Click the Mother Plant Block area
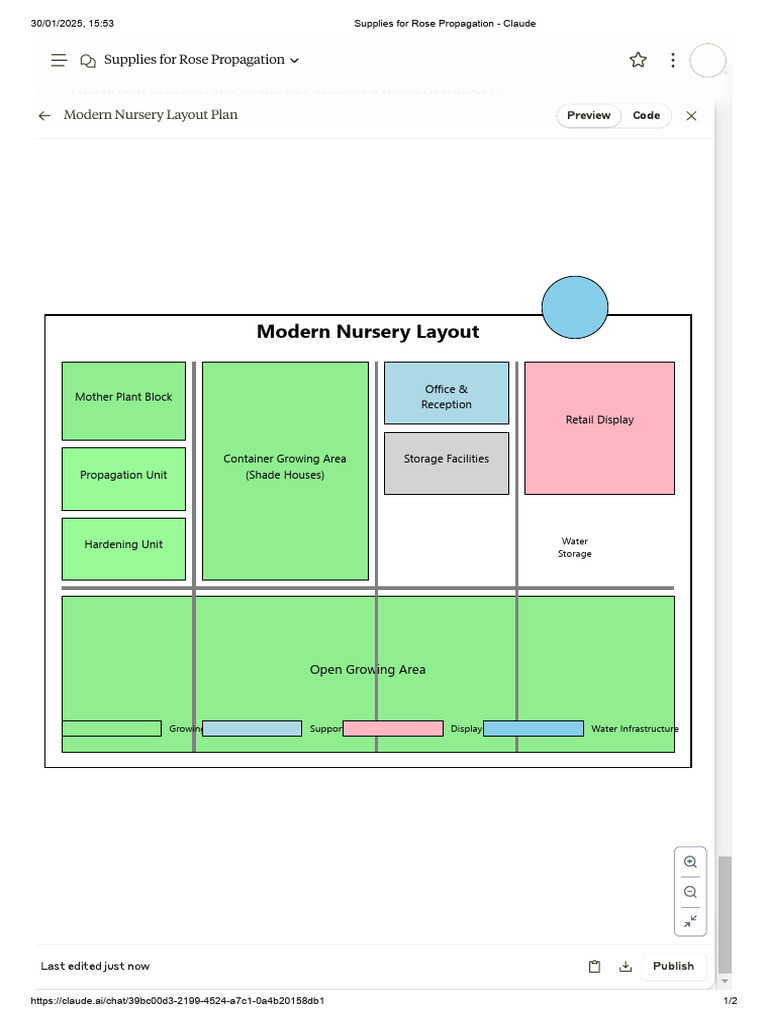 [123, 401]
